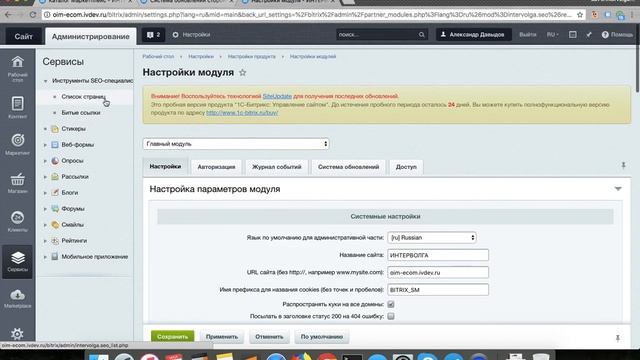The height and width of the screenshot is (360, 640).
Task: Click the Веб-формы icon in the tree
Action: 55,145
